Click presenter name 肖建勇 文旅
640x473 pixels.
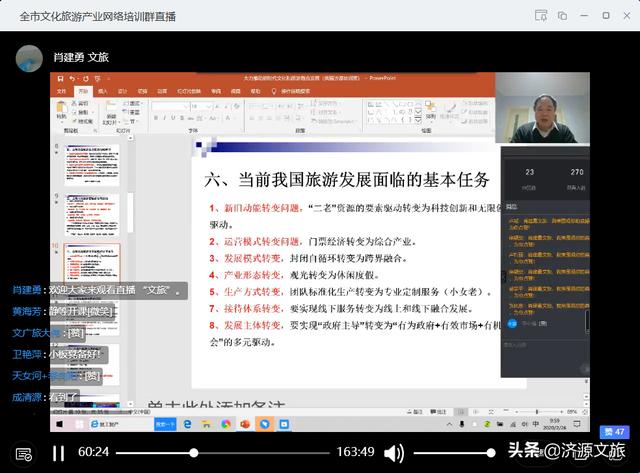(x=81, y=58)
